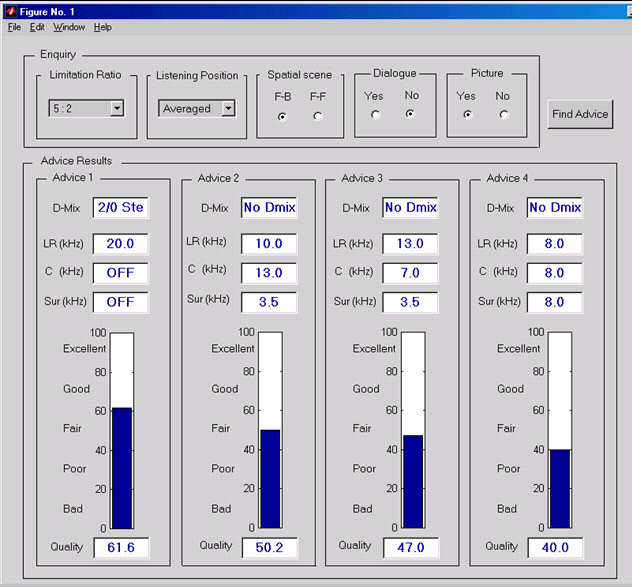Viewport: 632px width, 587px height.
Task: Open the File menu
Action: pyautogui.click(x=14, y=27)
